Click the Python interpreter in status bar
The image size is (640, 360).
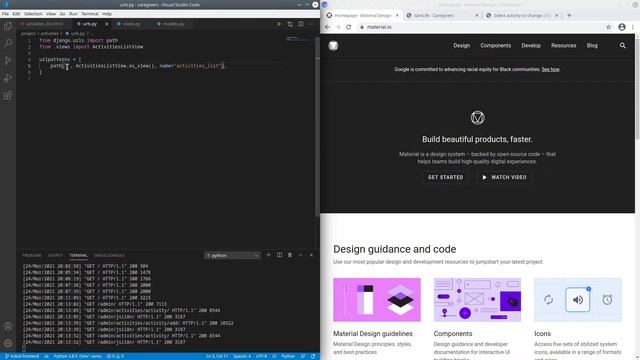pos(77,356)
